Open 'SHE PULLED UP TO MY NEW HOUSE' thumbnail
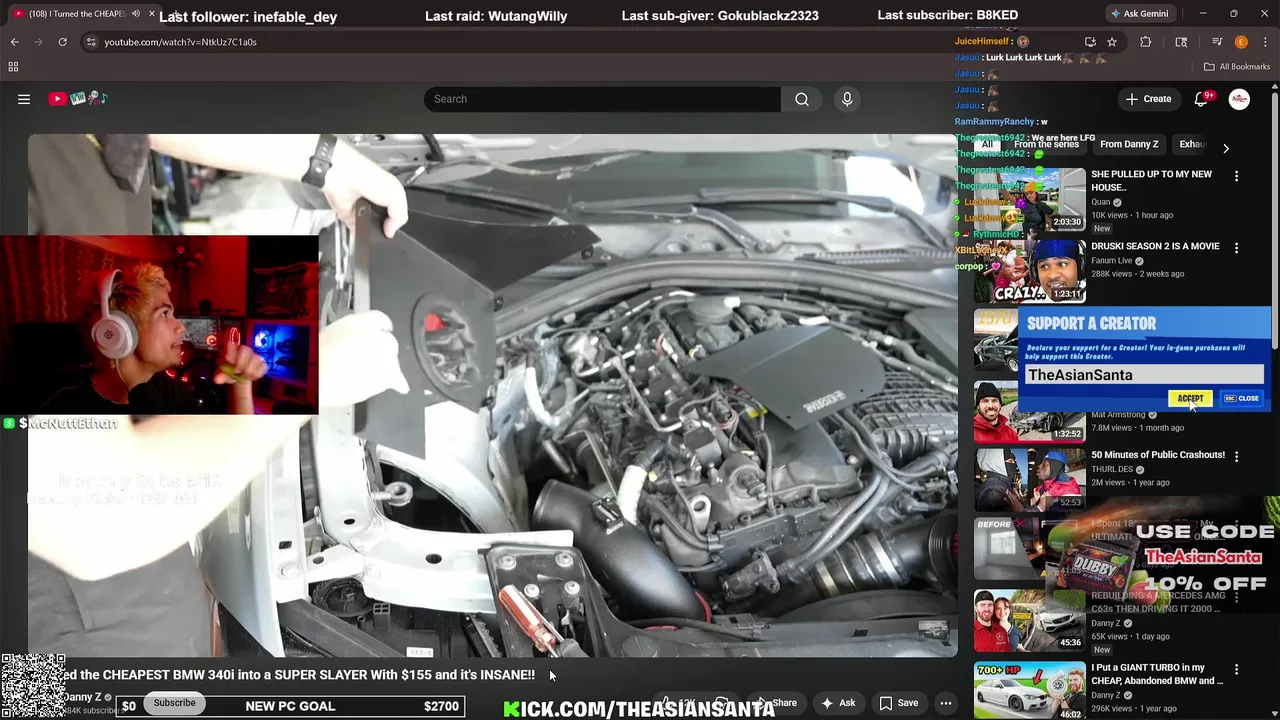The height and width of the screenshot is (720, 1280). (x=1029, y=199)
